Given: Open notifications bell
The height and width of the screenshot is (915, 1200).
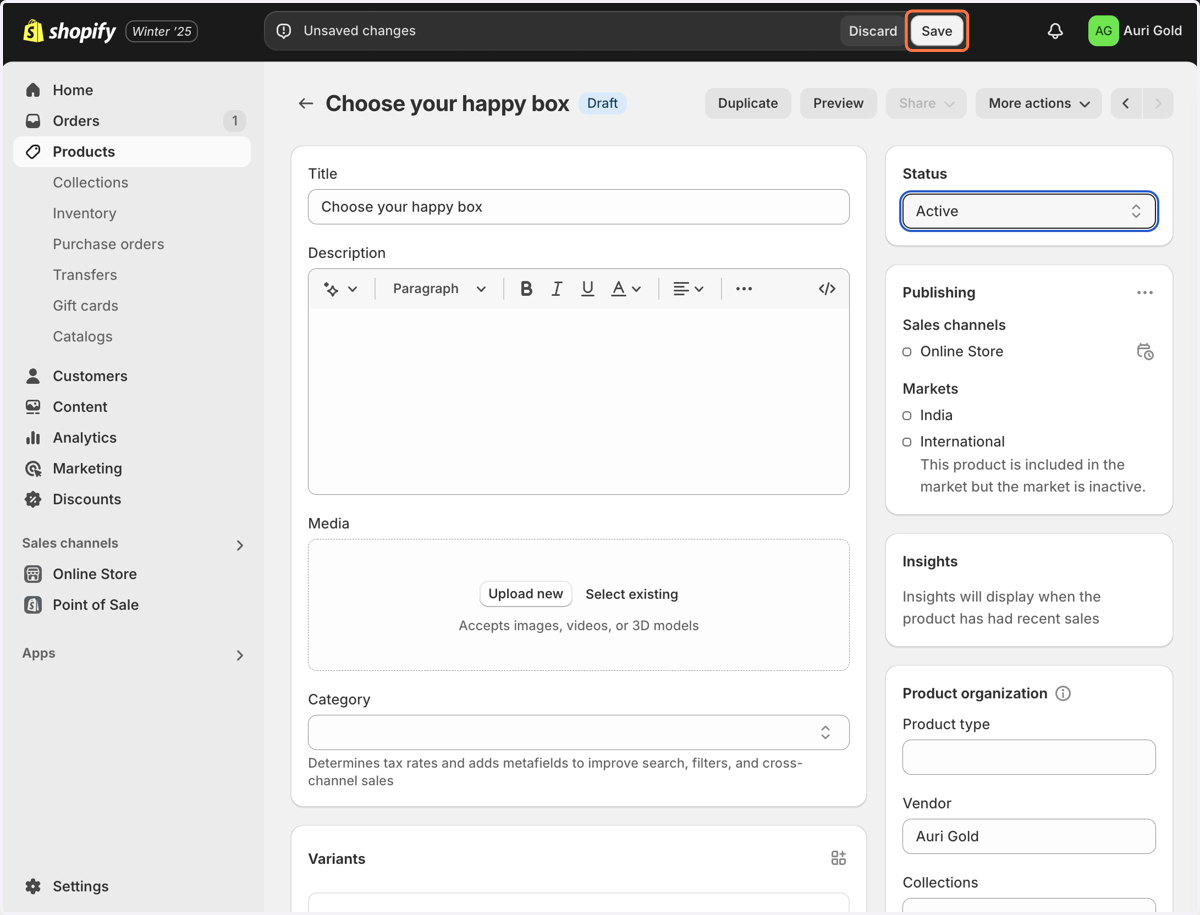Looking at the screenshot, I should 1055,31.
